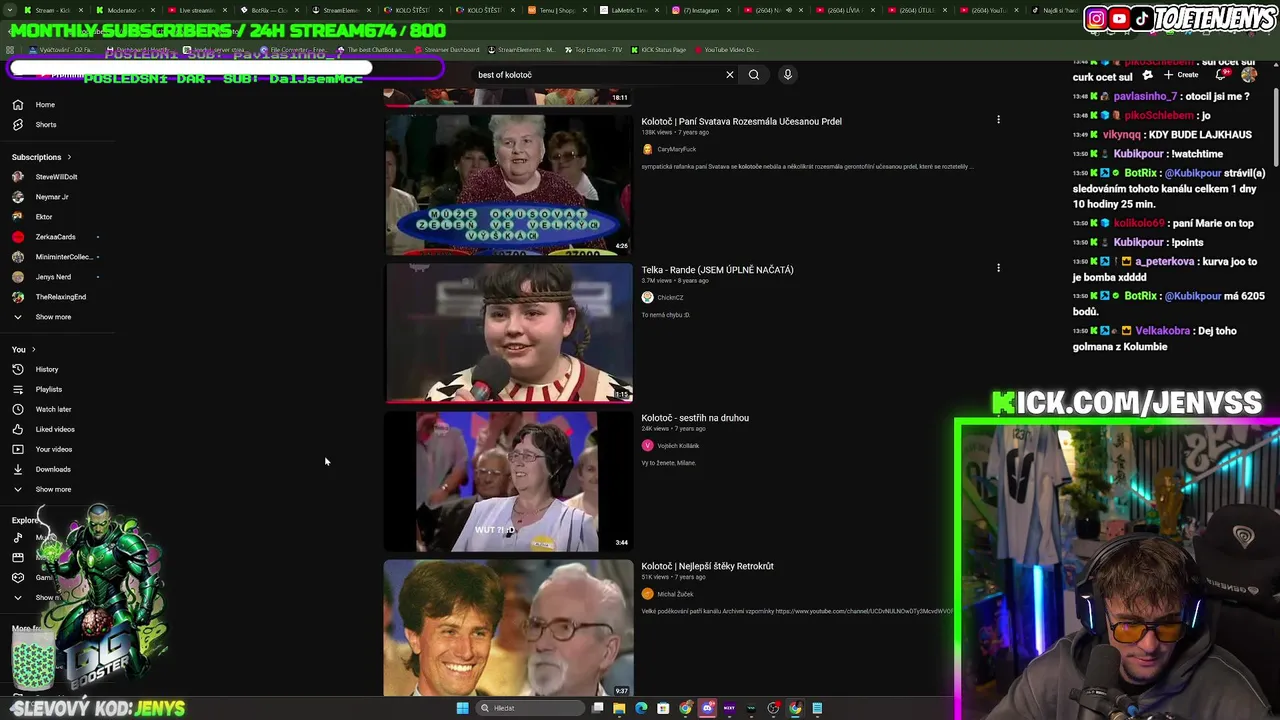Image resolution: width=1280 pixels, height=720 pixels.
Task: Play the Telka - Rande thumbnail
Action: (509, 332)
